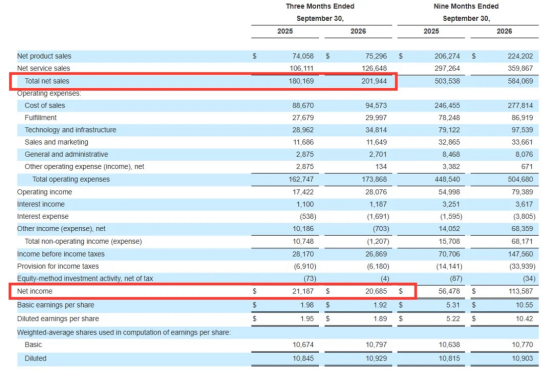This screenshot has width=553, height=373.
Task: Click net service sales value 297,264
Action: [x=447, y=68]
